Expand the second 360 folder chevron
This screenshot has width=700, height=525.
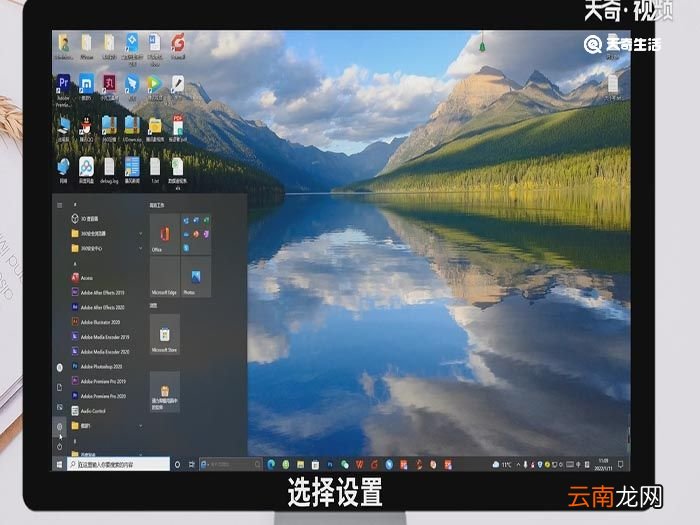[141, 248]
